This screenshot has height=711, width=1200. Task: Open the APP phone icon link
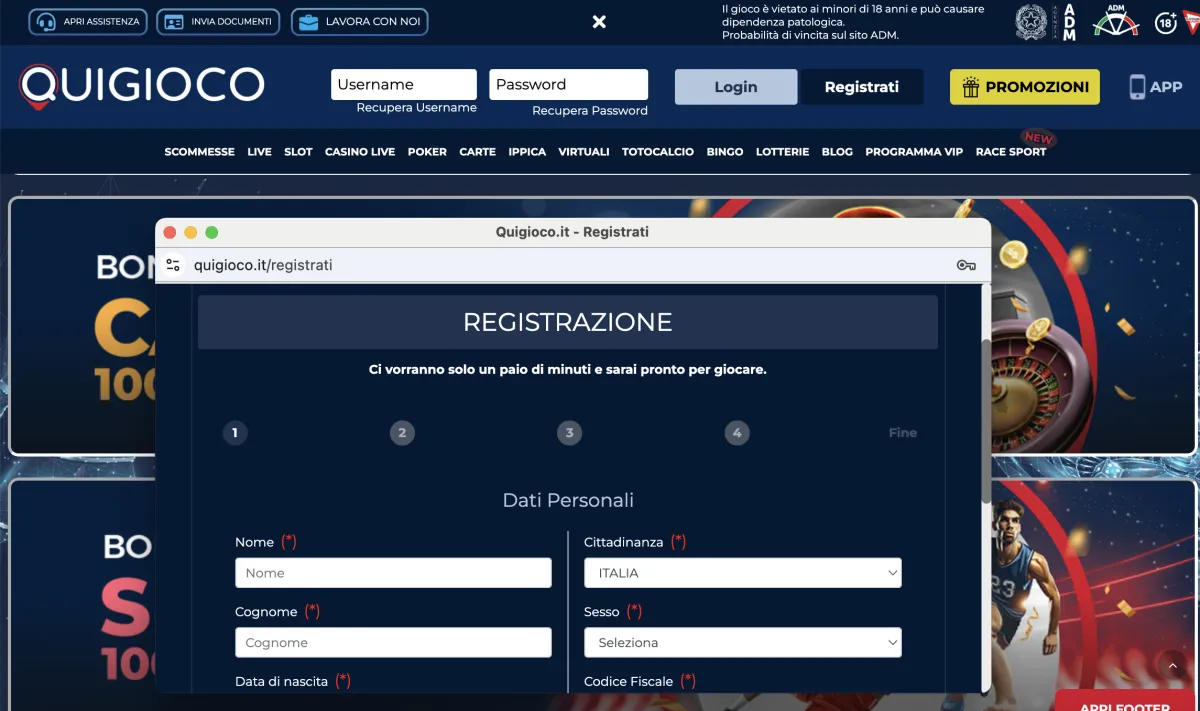(1156, 87)
